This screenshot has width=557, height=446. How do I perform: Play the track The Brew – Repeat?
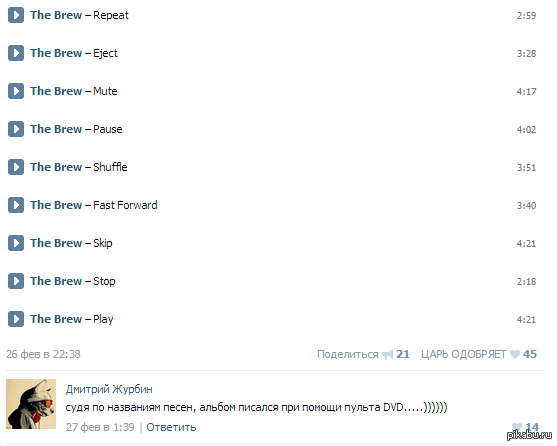16,15
